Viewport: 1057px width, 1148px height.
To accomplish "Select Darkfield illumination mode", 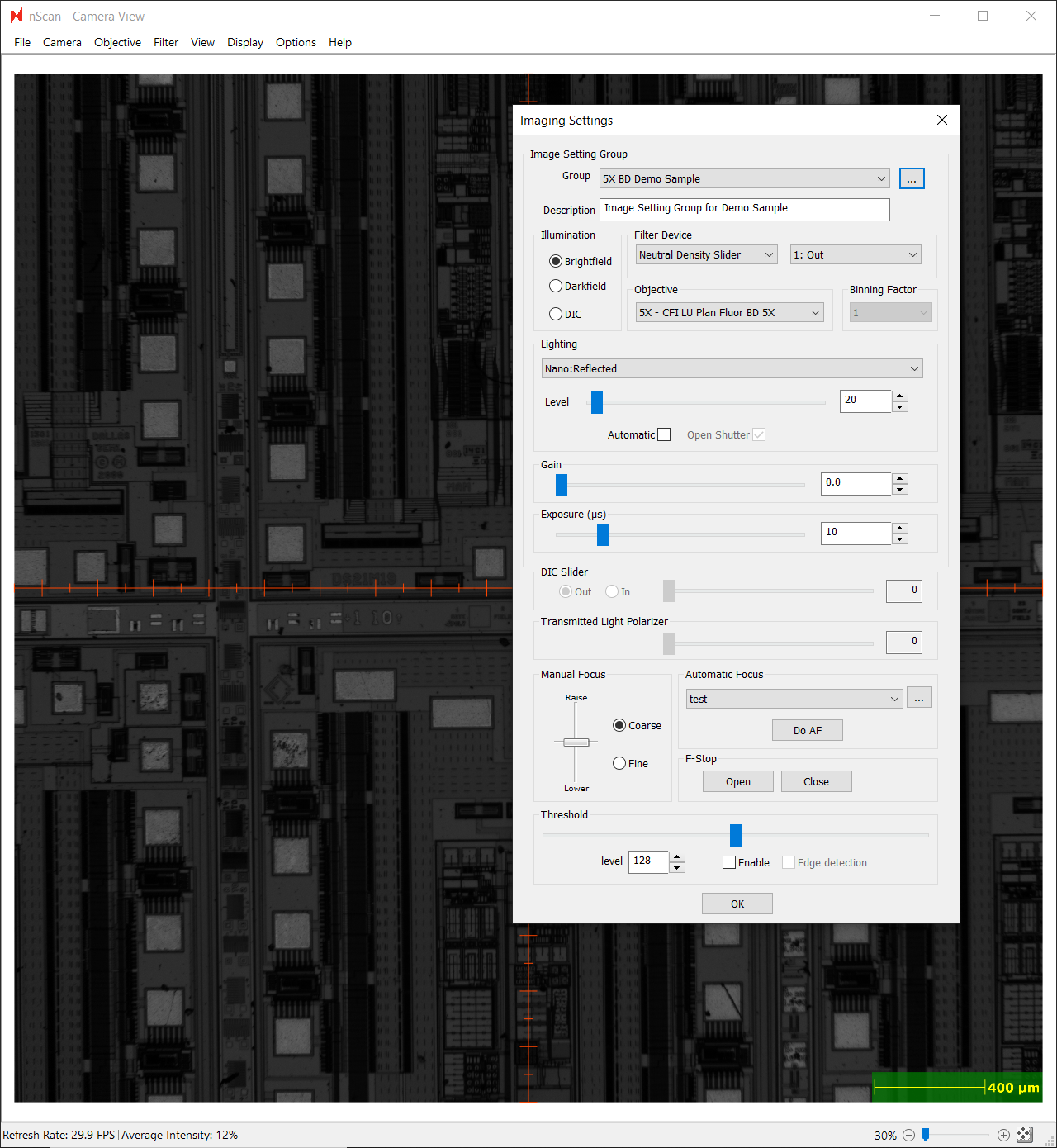I will (x=556, y=287).
